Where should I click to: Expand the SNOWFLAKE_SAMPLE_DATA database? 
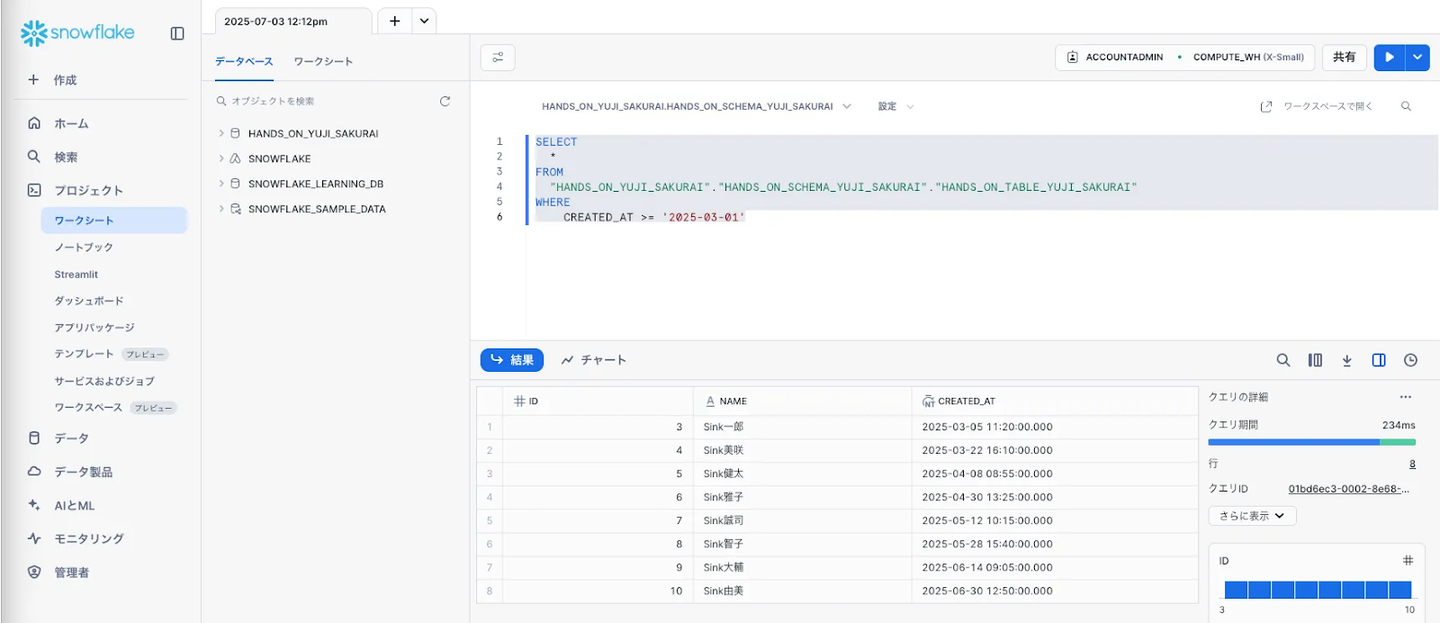pos(221,209)
